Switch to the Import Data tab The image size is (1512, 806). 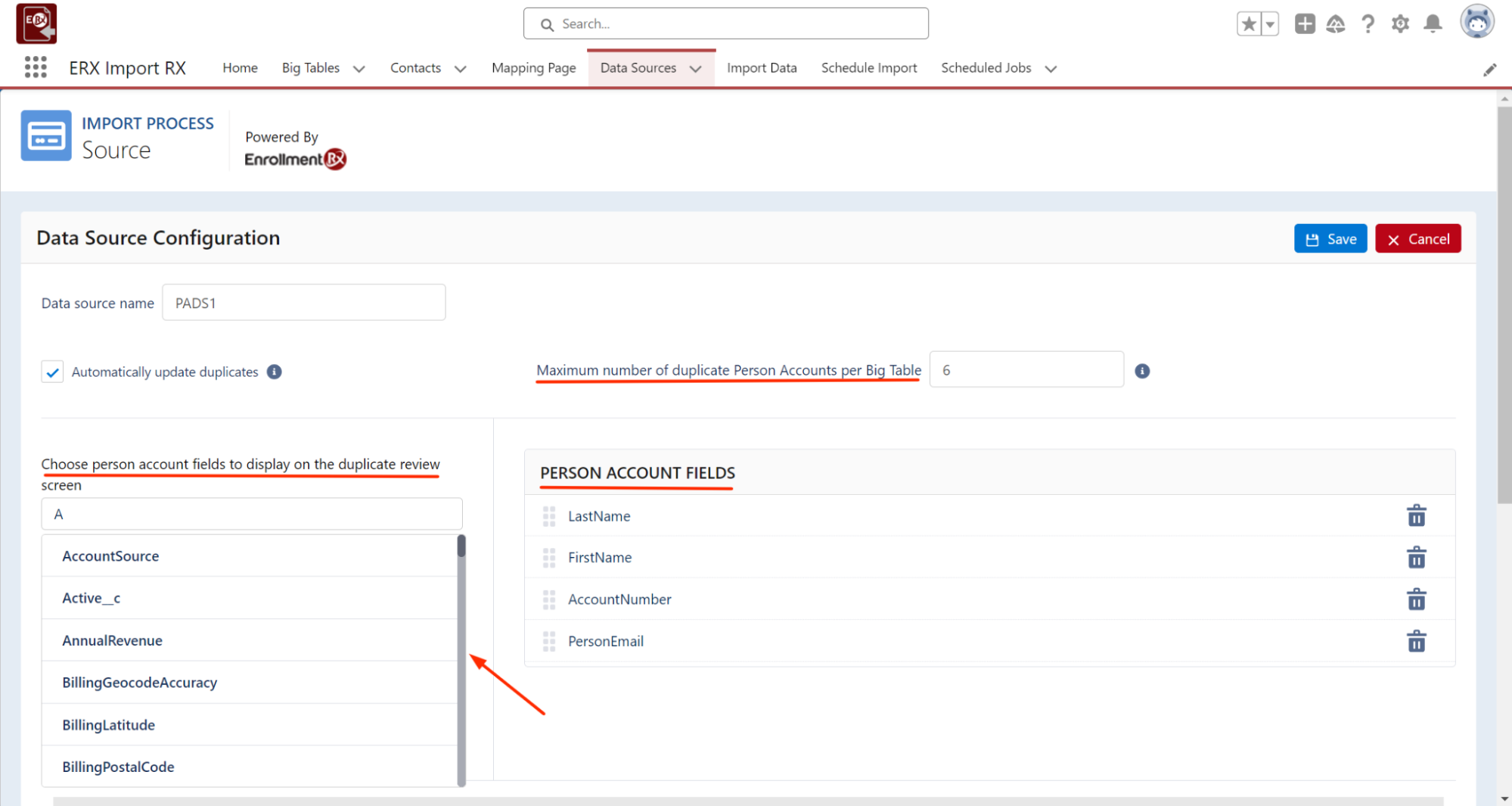[x=761, y=68]
